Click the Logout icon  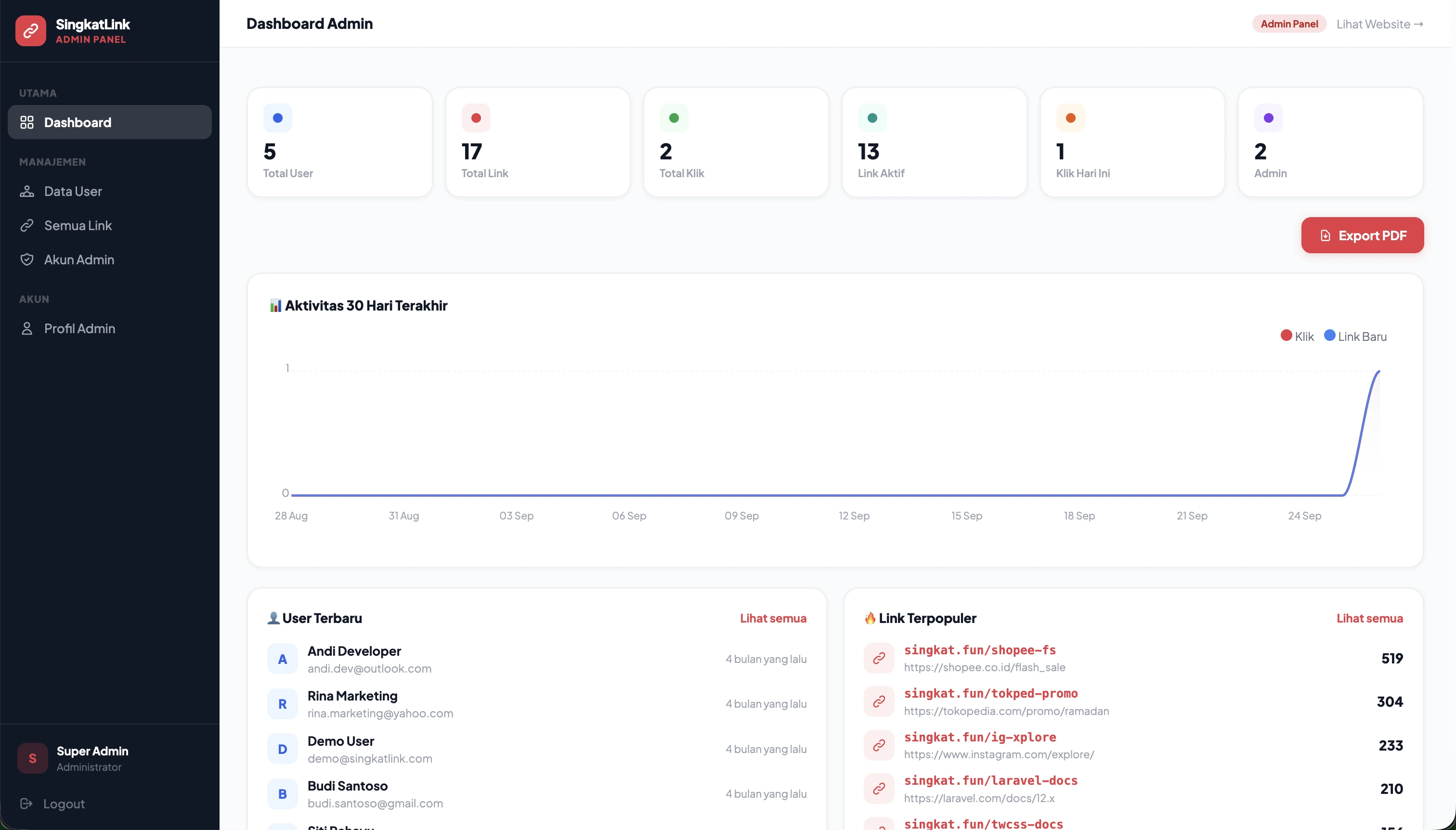point(26,803)
